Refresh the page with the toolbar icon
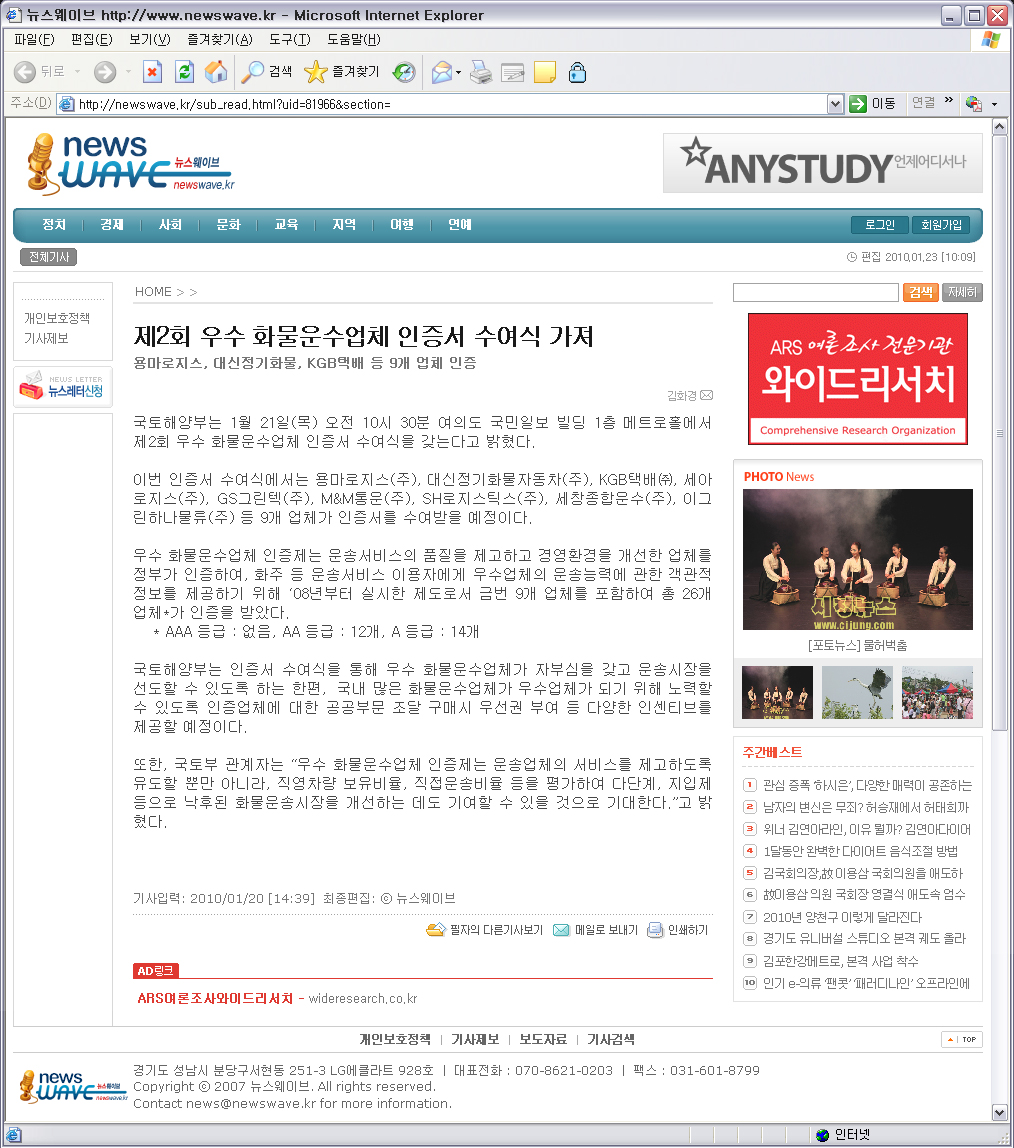This screenshot has height=1148, width=1014. pos(184,72)
